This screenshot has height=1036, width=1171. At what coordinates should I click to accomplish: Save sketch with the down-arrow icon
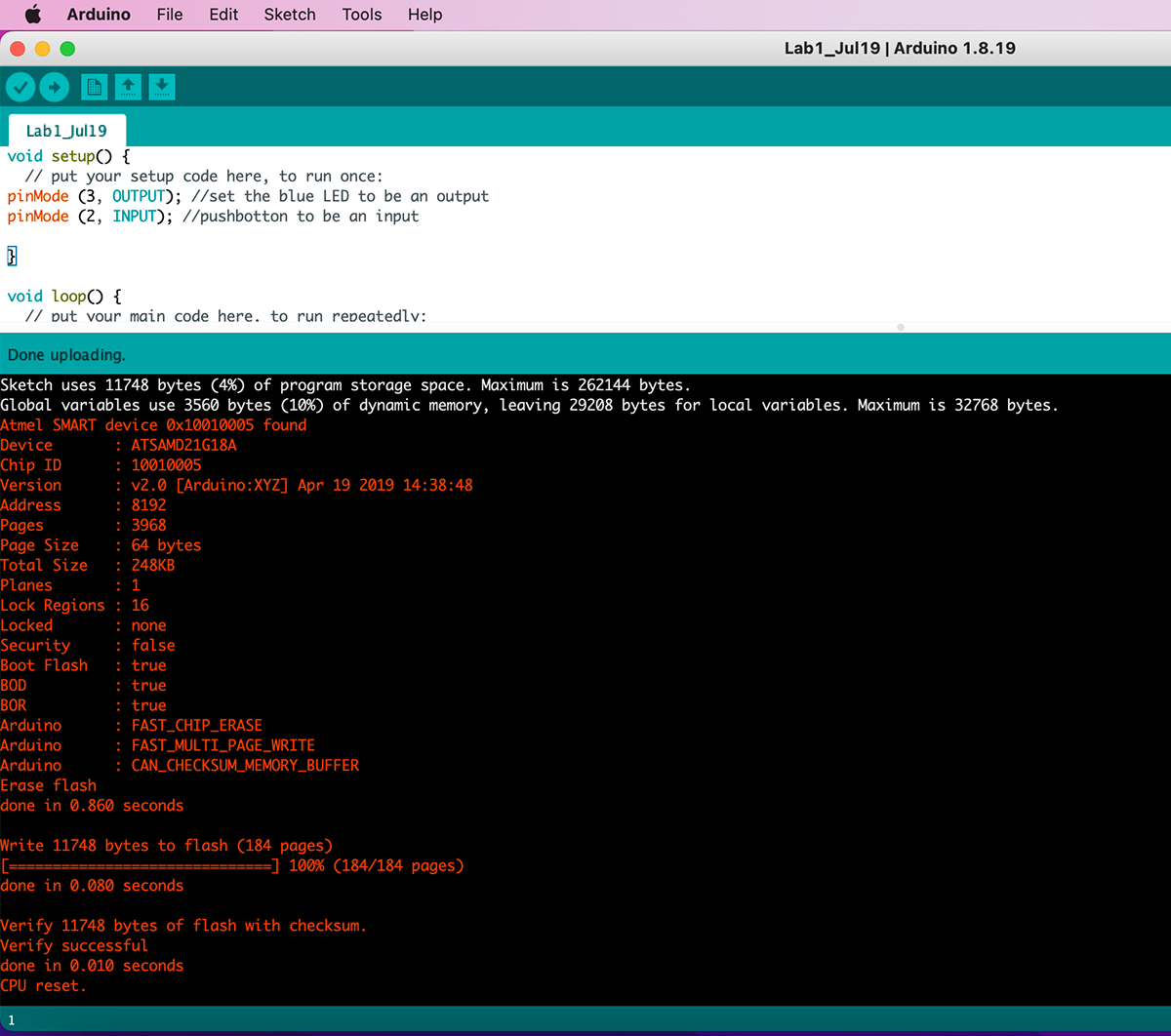(x=162, y=87)
